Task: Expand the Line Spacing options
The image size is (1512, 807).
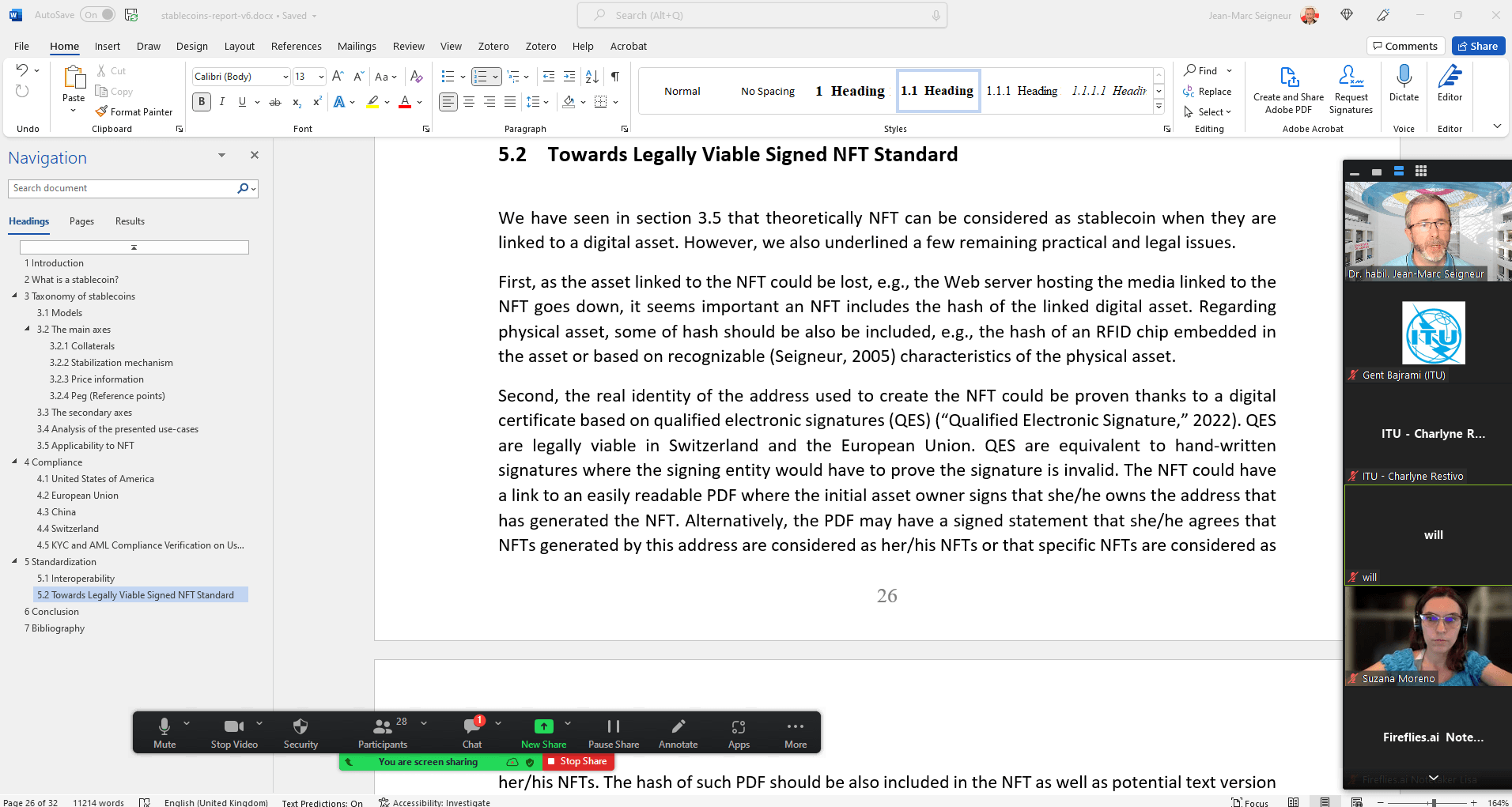Action: coord(545,102)
